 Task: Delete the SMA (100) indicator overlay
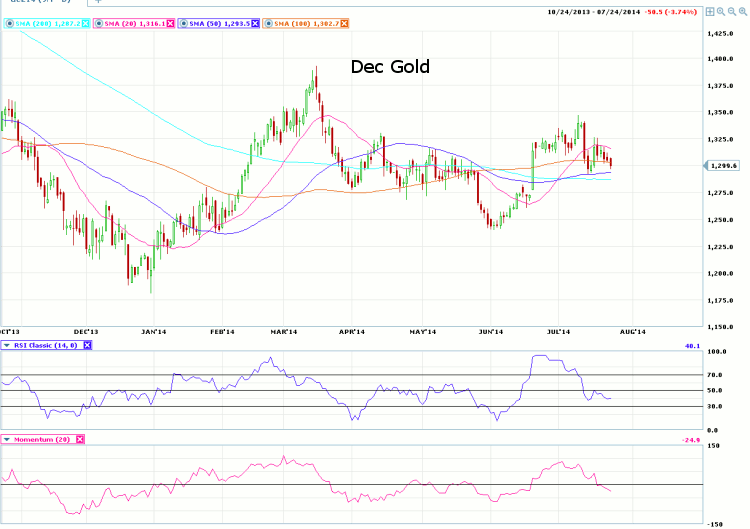(345, 22)
